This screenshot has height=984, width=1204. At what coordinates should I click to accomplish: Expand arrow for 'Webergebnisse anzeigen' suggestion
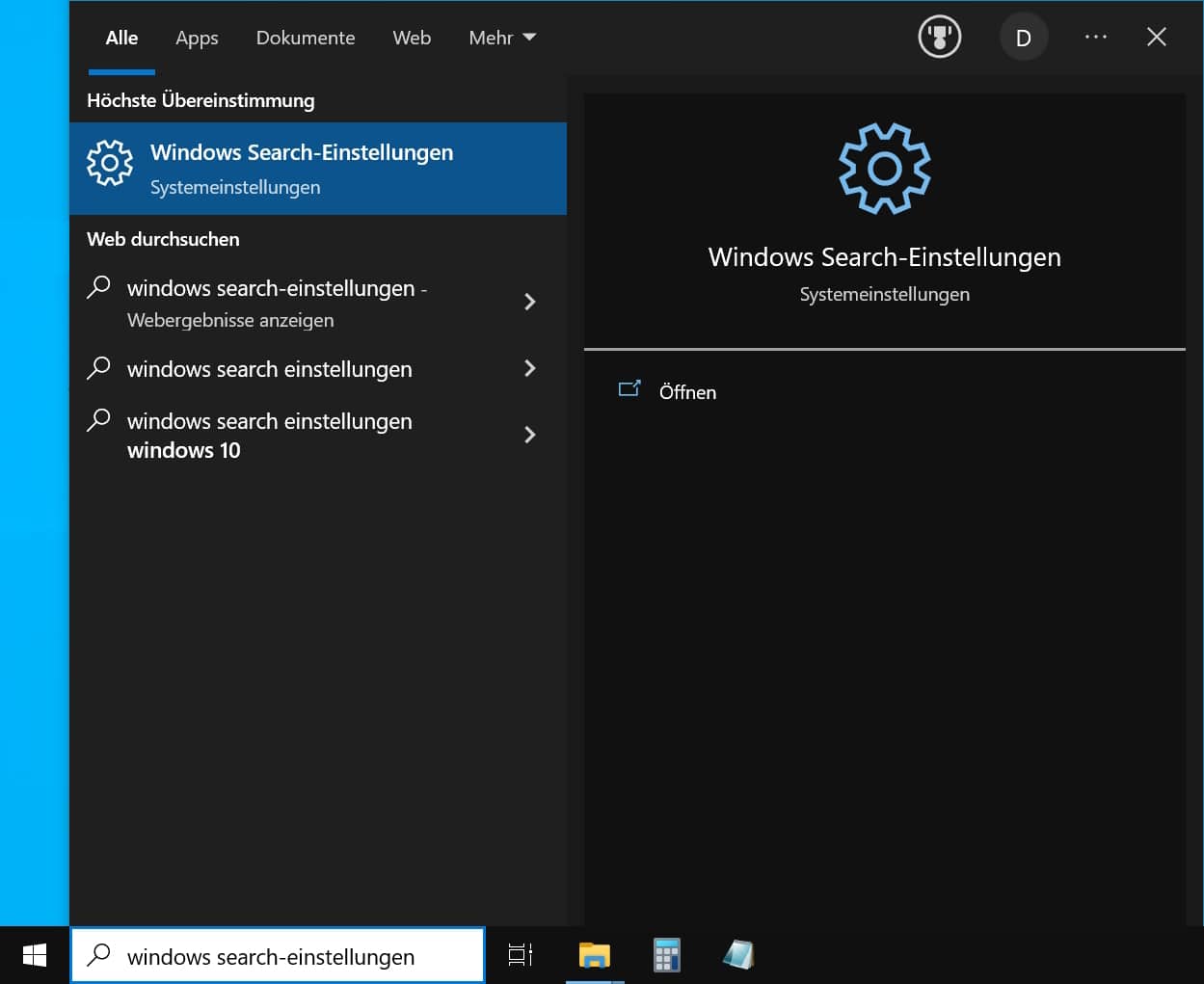point(529,302)
